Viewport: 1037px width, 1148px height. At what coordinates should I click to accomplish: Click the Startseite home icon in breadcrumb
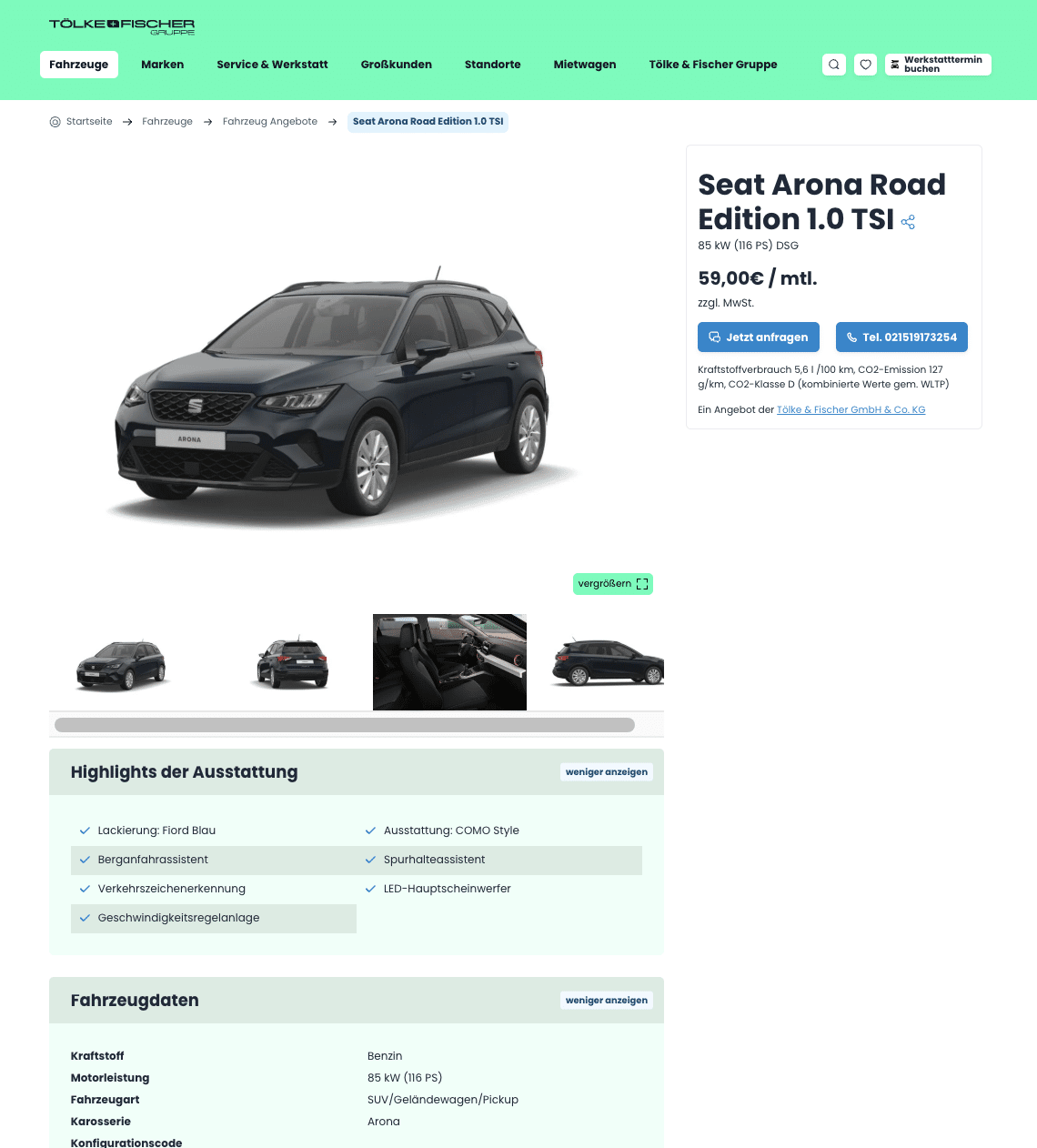coord(55,122)
